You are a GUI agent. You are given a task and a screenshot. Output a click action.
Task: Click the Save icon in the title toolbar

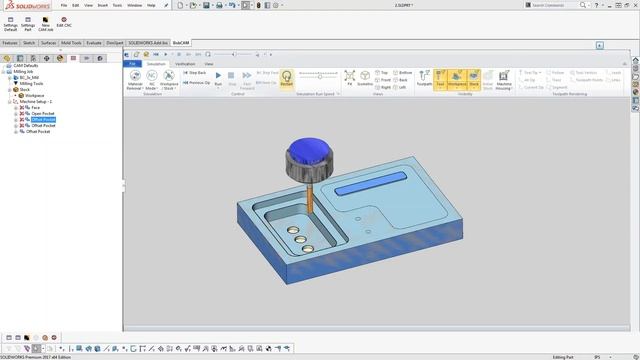pyautogui.click(x=206, y=5)
